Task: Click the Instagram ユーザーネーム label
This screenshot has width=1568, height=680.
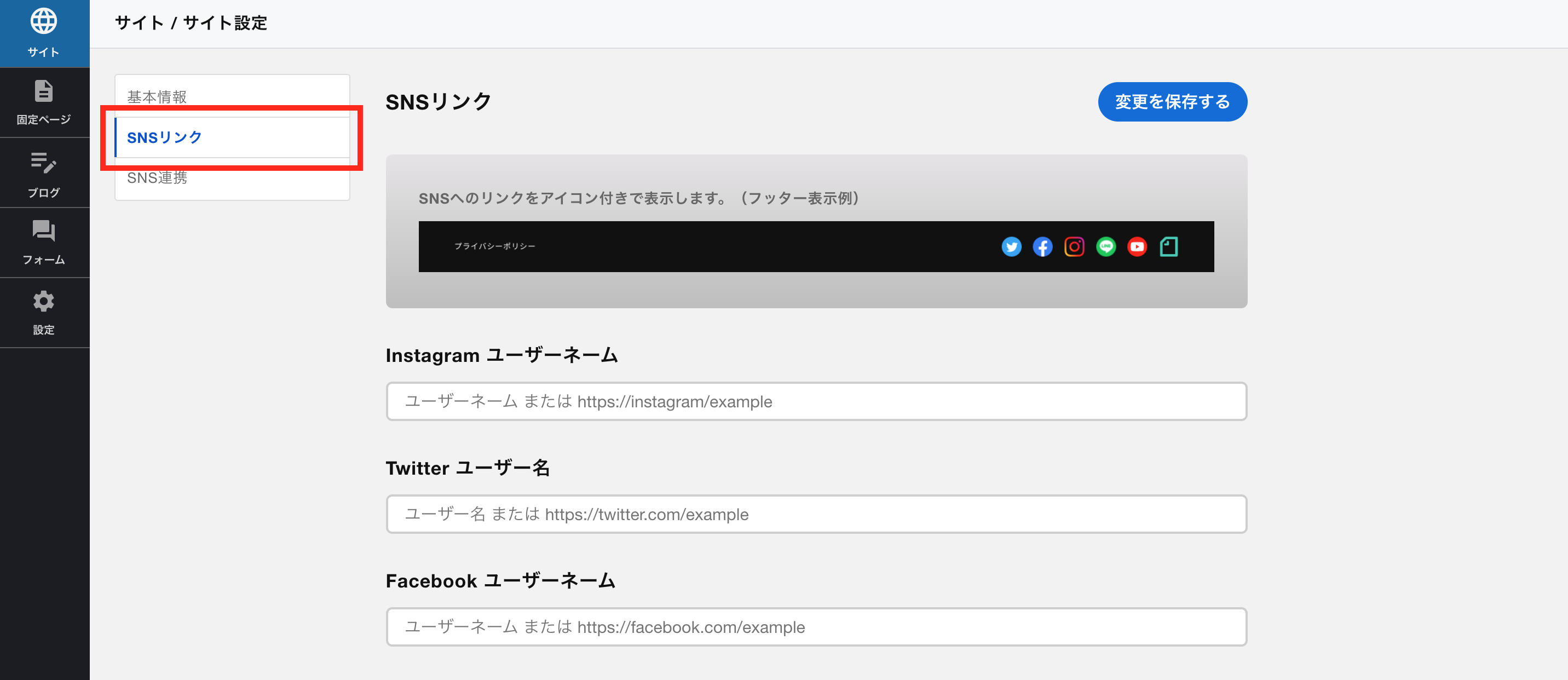Action: pos(501,355)
